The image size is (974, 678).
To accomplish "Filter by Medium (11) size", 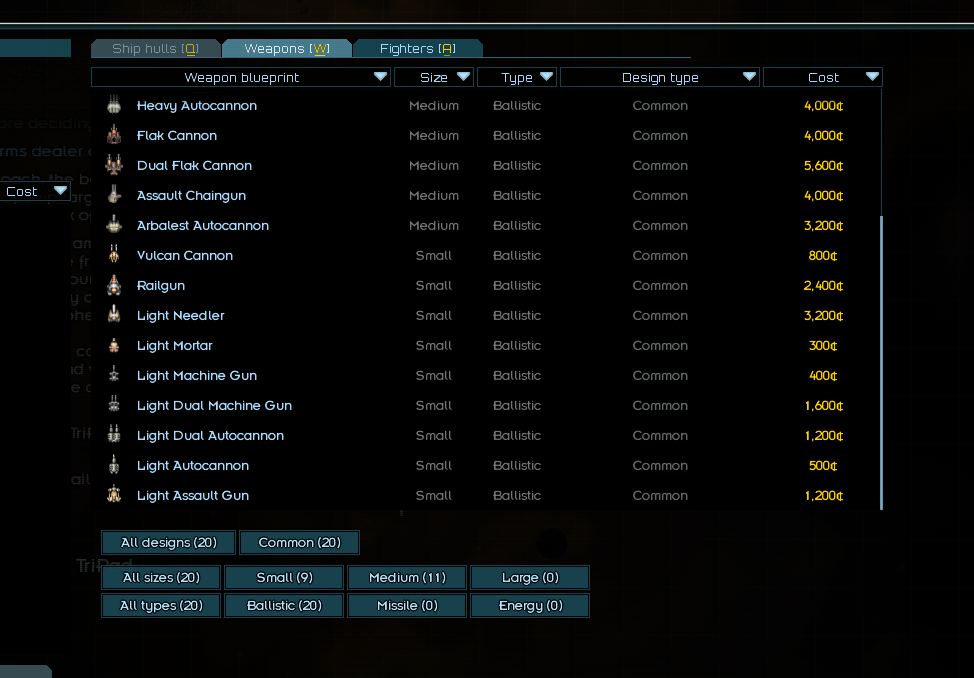I will [x=407, y=577].
